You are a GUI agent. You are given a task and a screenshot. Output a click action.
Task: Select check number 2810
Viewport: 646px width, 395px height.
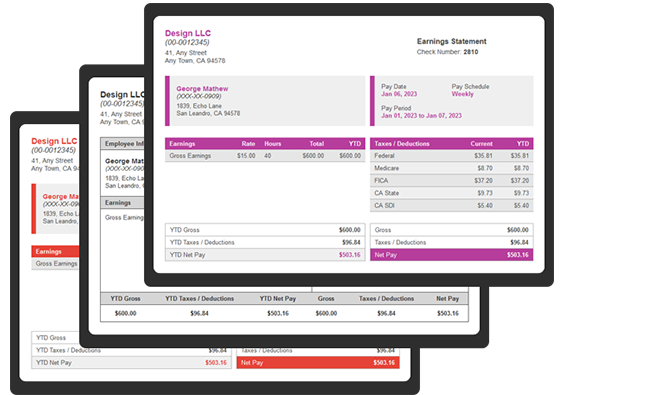[470, 52]
